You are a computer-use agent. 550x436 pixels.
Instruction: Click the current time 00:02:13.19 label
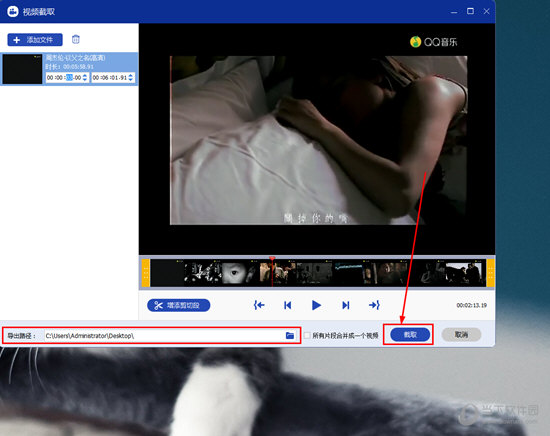click(x=471, y=305)
